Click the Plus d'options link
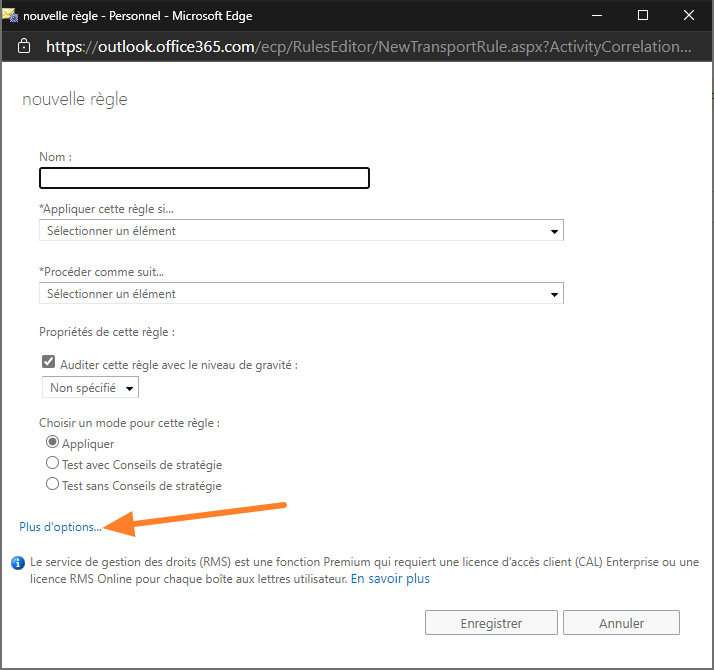 60,527
